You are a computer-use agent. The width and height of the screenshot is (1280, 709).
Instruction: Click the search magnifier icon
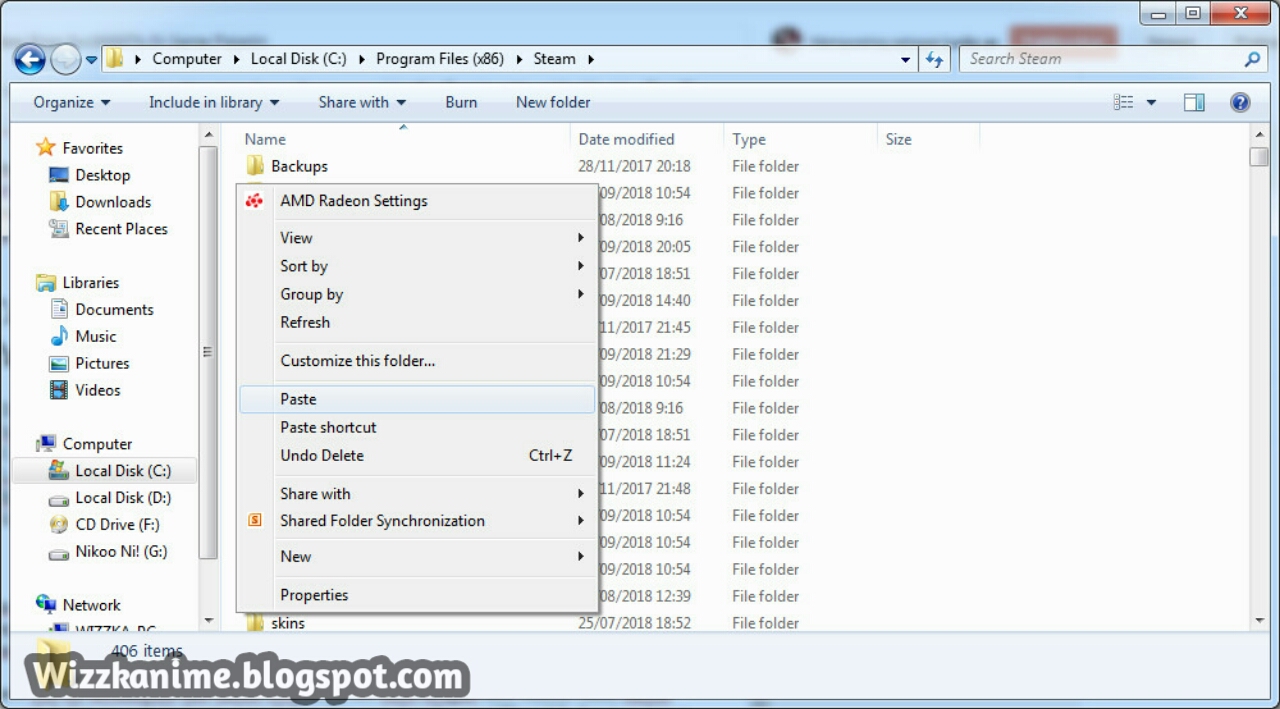1252,59
